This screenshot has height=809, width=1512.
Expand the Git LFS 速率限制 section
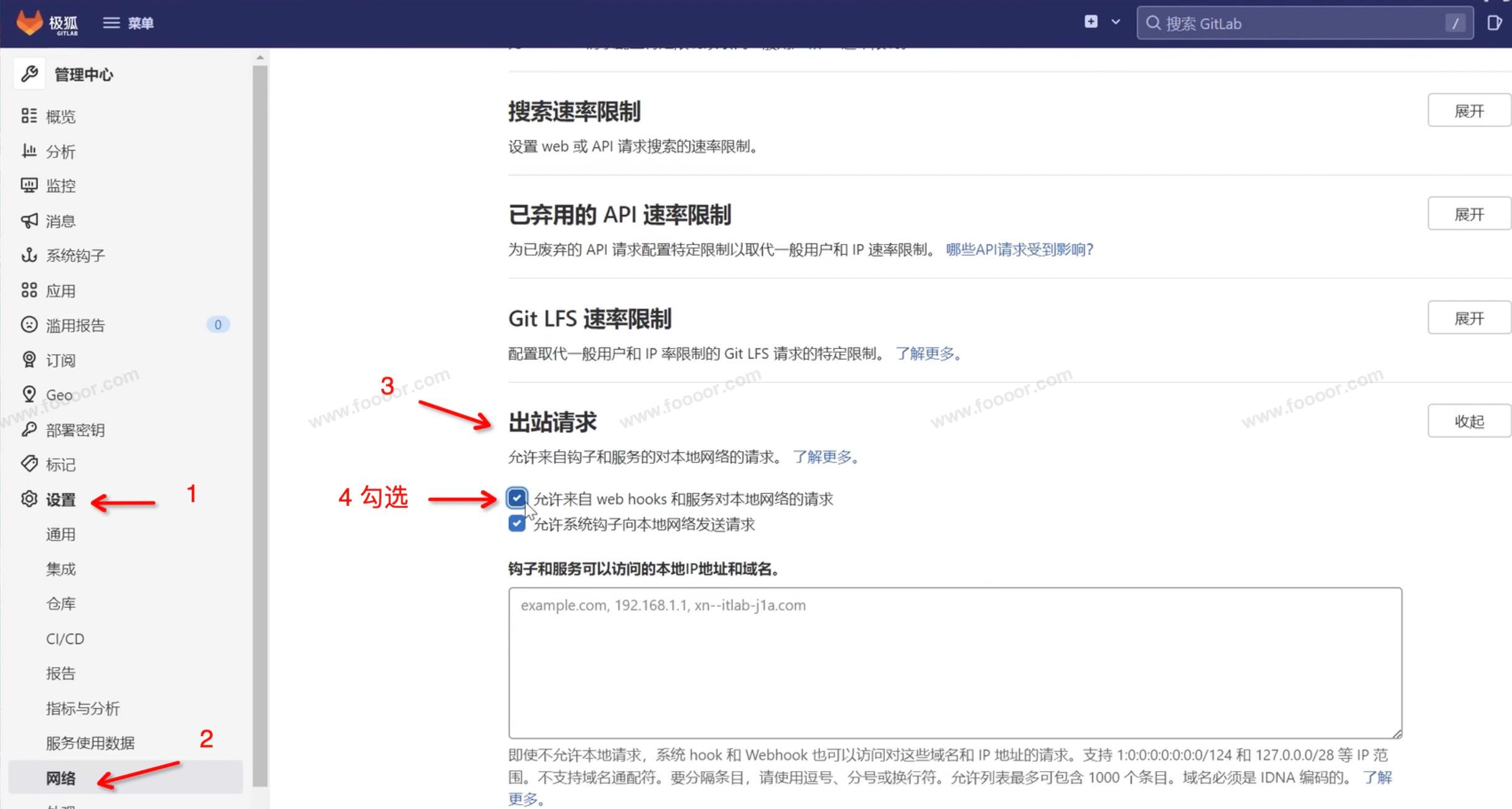tap(1468, 318)
